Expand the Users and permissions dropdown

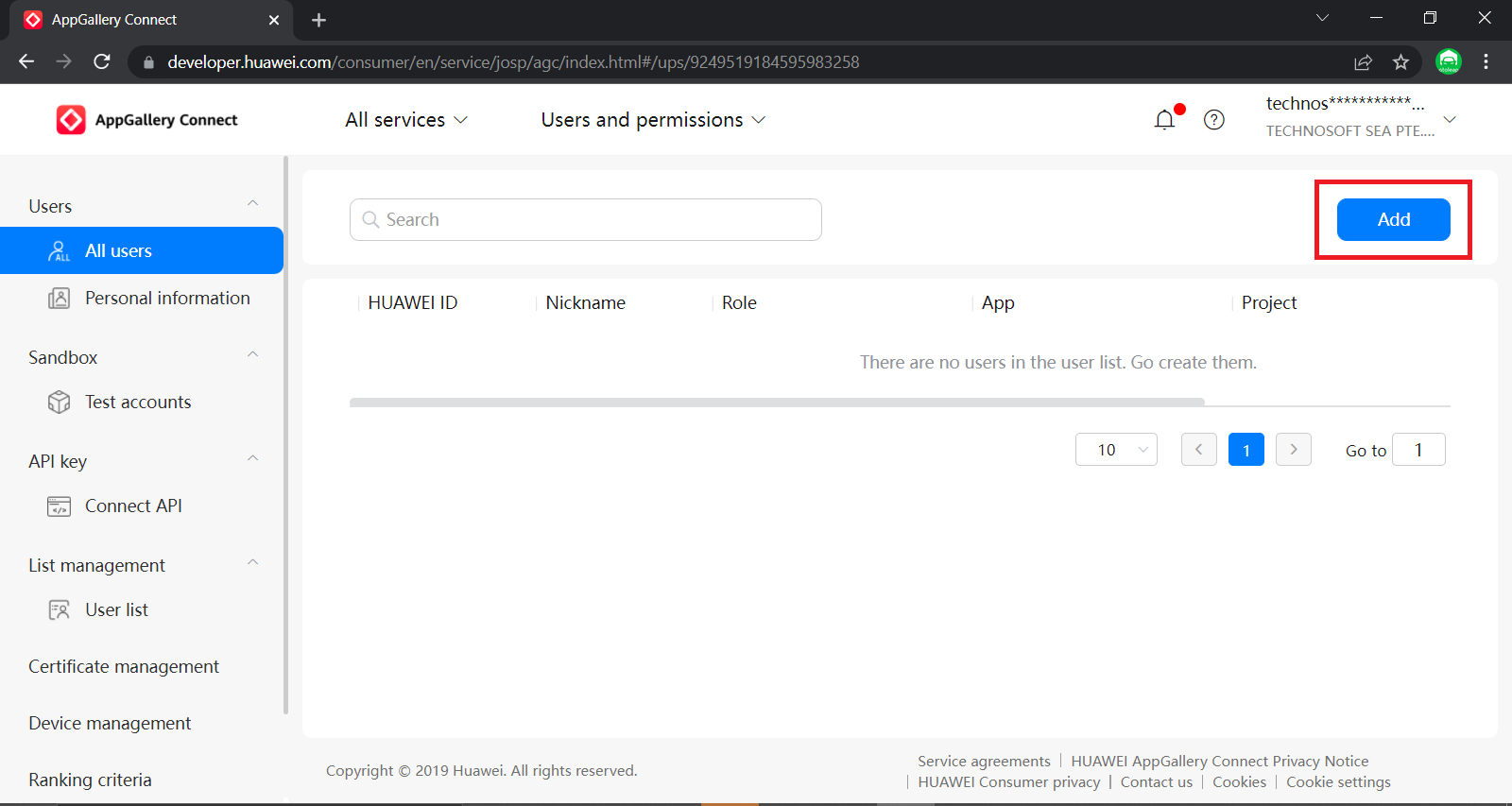pyautogui.click(x=653, y=120)
